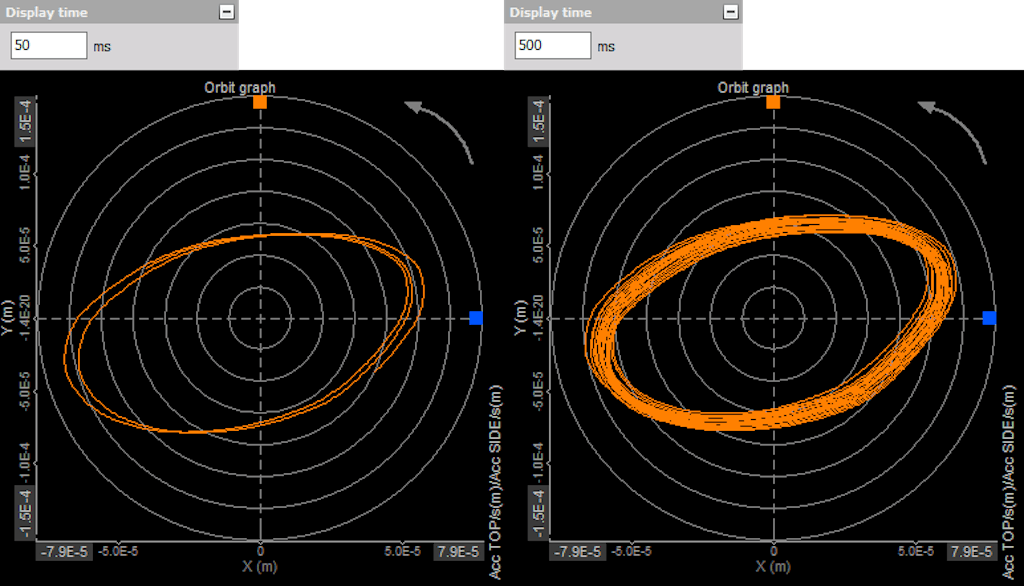Collapse the right Display time panel
Screen dimensions: 1024x586
(731, 12)
